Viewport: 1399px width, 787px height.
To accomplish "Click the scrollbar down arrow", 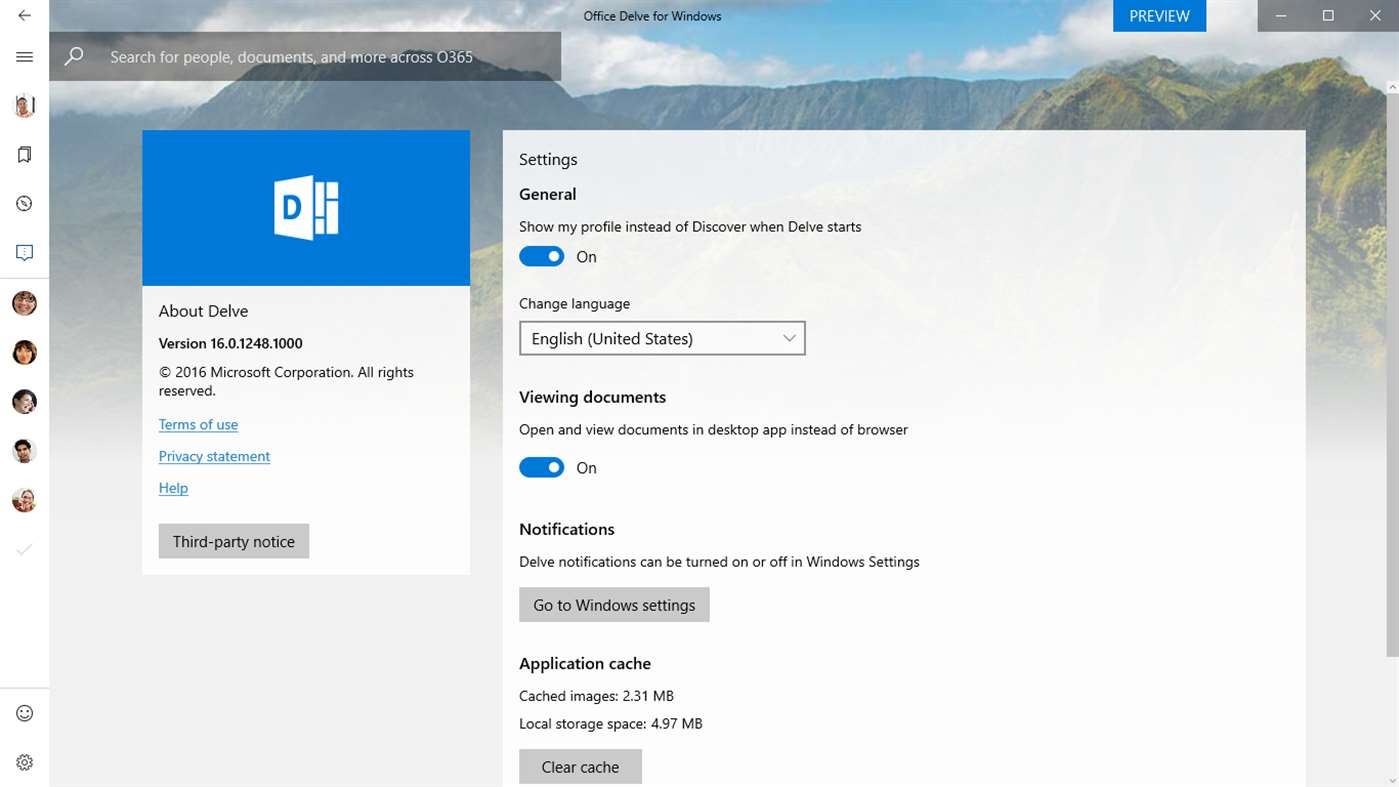I will click(1392, 780).
